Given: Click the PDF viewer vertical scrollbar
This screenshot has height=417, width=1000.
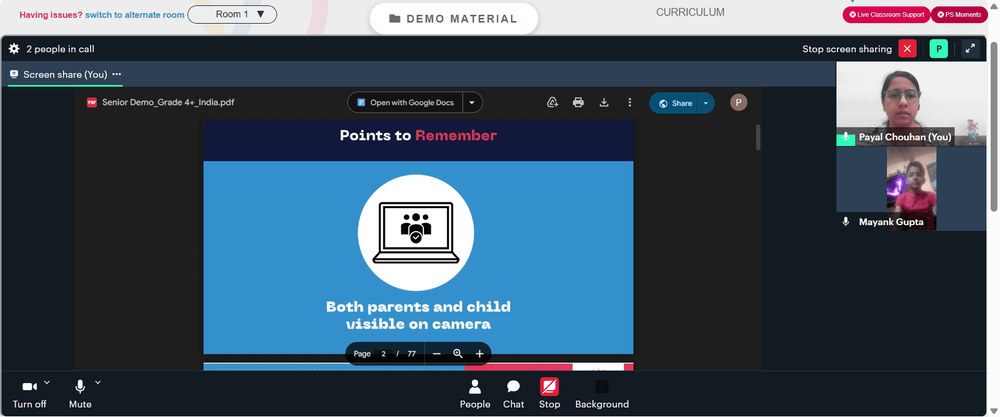Looking at the screenshot, I should [758, 137].
